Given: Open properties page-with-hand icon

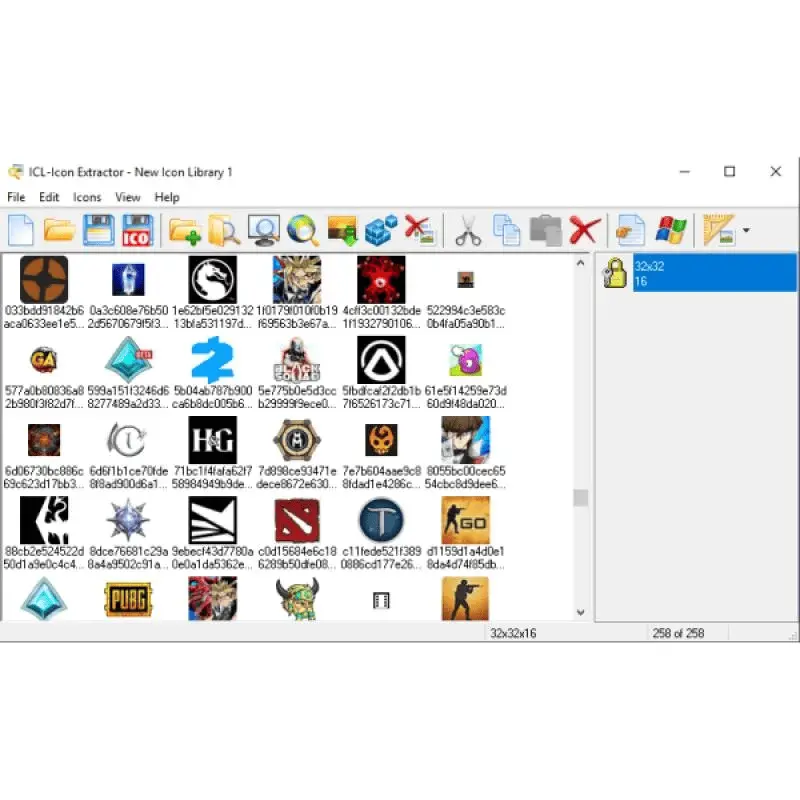Looking at the screenshot, I should (x=631, y=231).
